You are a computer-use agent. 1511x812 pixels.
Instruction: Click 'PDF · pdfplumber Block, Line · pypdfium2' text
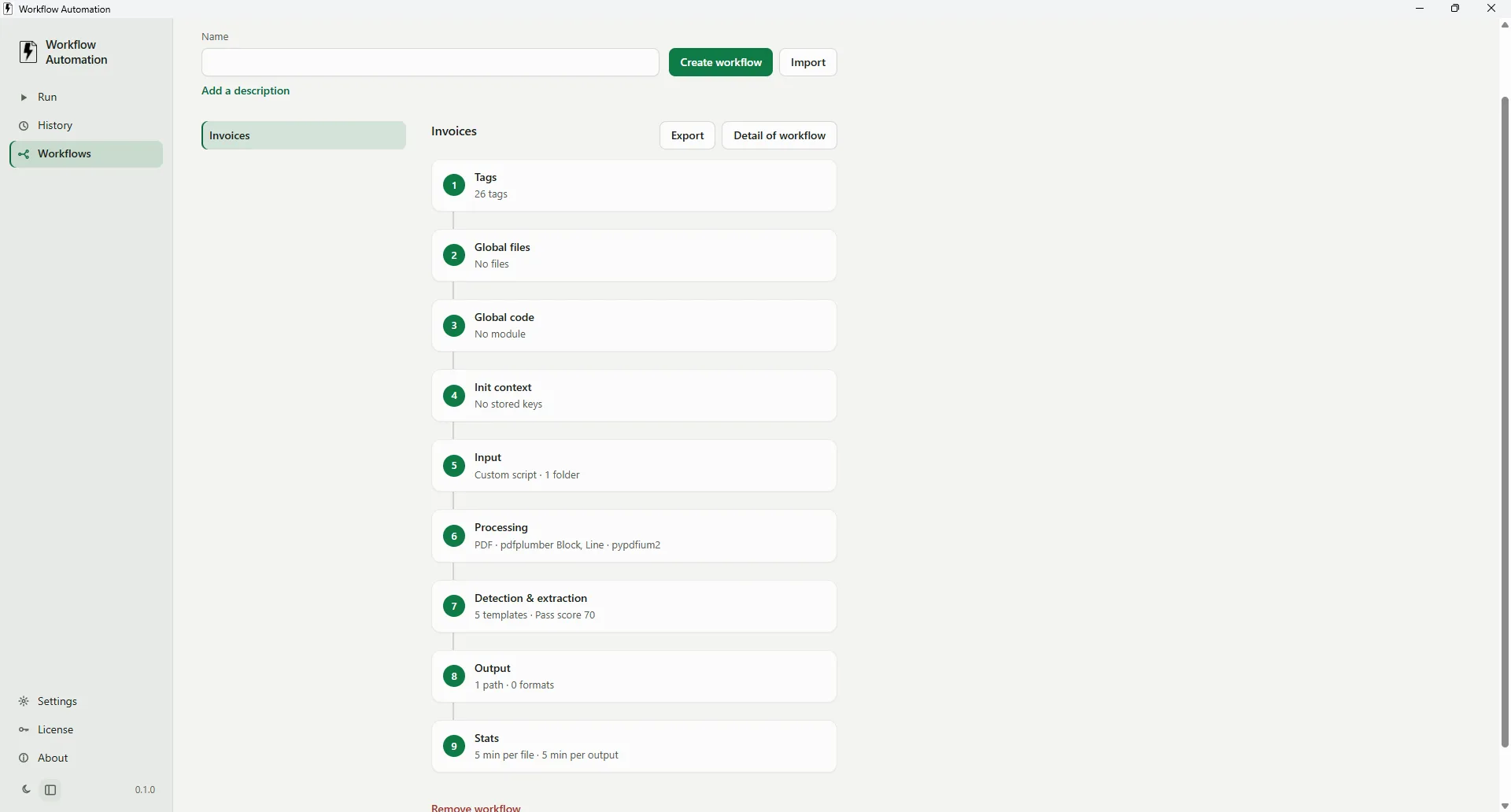567,545
